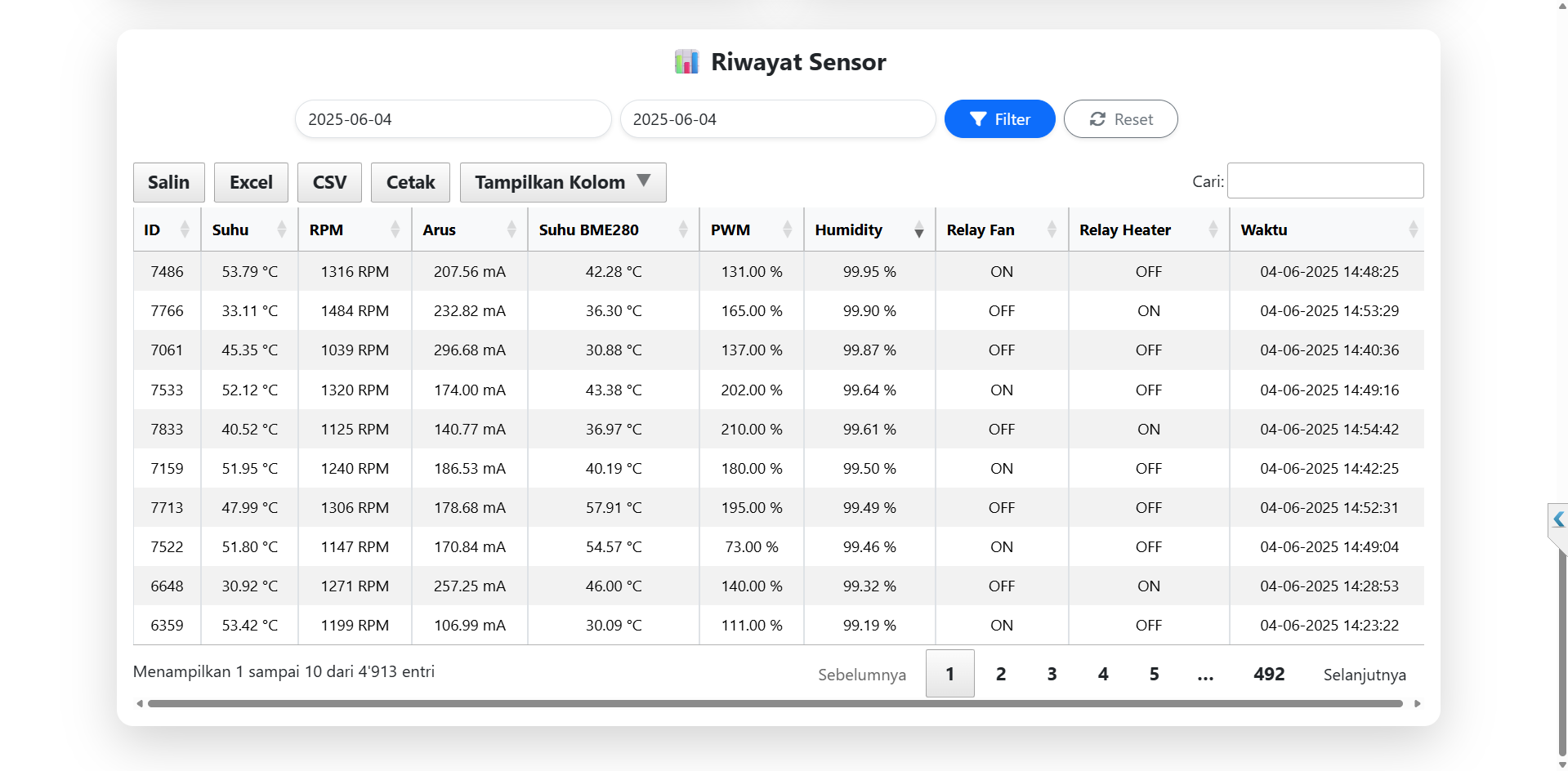Click the funnel icon on the Filter button
This screenshot has height=771, width=1568.
coord(978,118)
